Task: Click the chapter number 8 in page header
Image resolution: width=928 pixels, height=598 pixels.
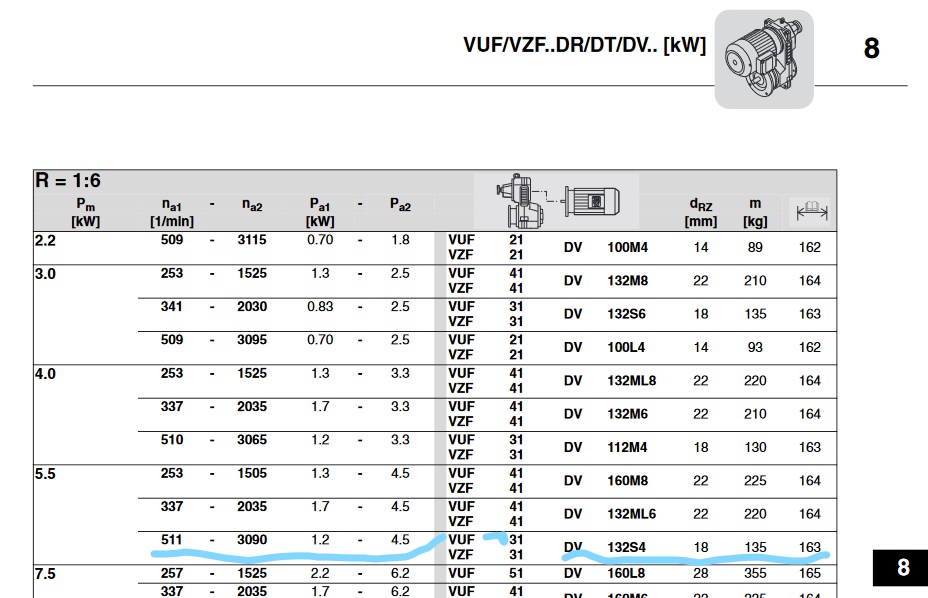Action: [871, 48]
